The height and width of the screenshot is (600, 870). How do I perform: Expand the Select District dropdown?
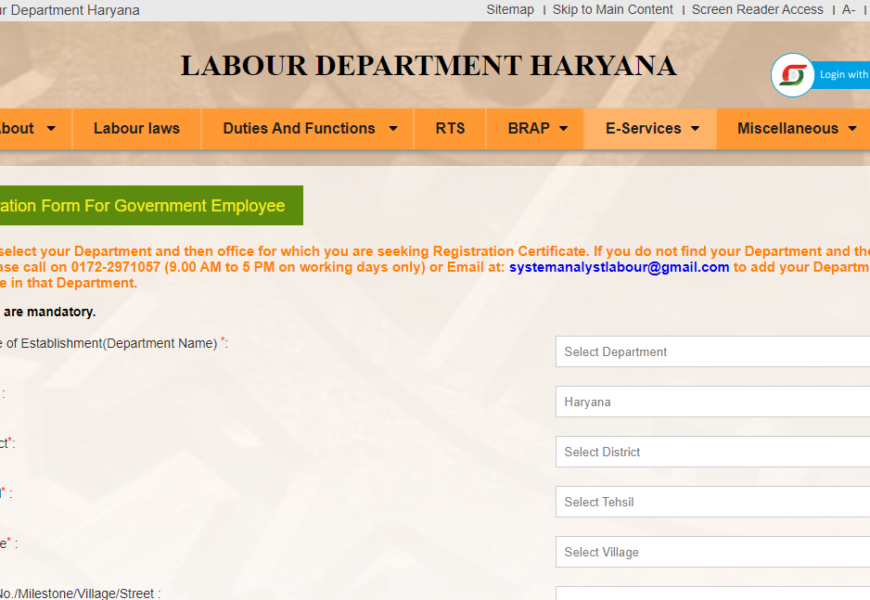712,452
